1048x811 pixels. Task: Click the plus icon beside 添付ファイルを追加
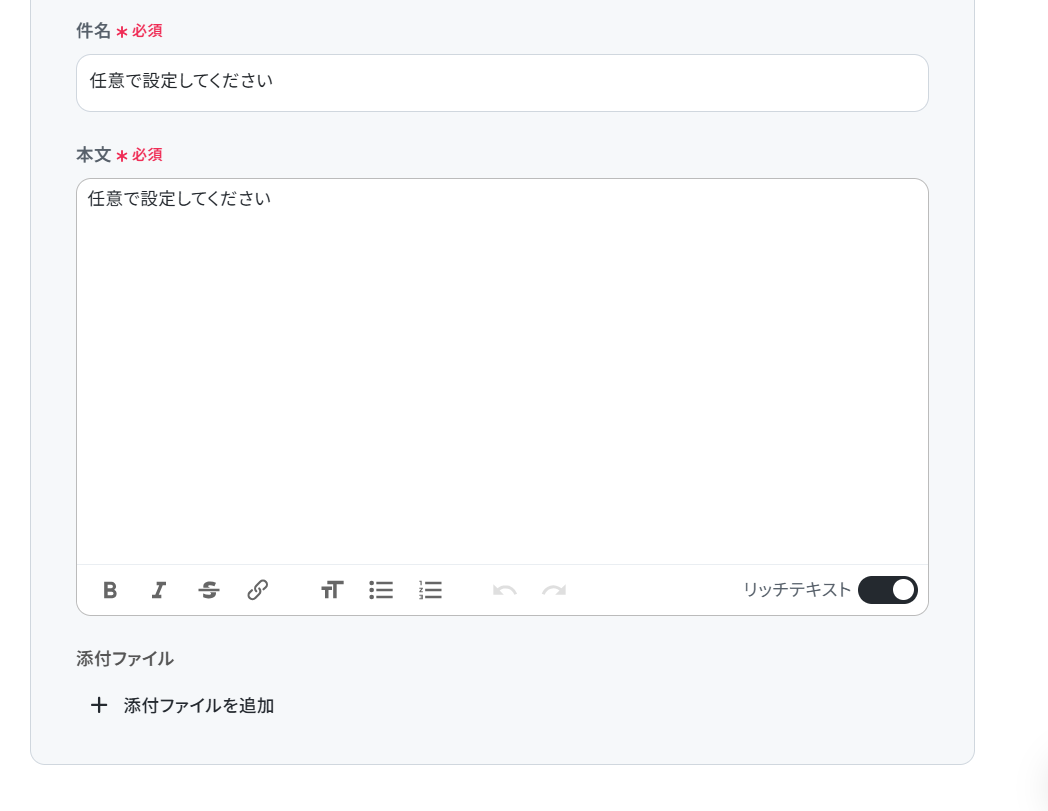99,705
